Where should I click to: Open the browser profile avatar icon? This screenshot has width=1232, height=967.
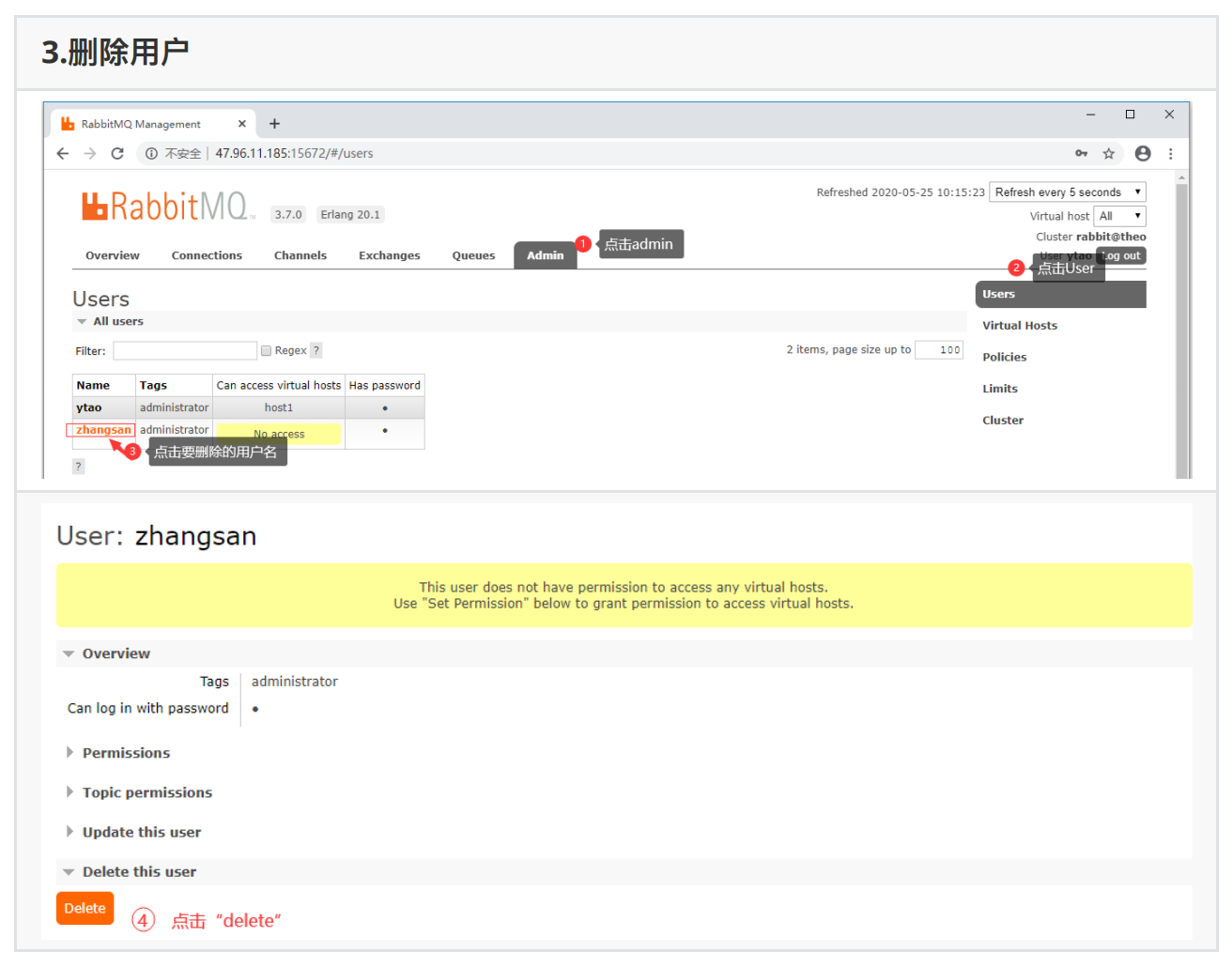[1143, 154]
